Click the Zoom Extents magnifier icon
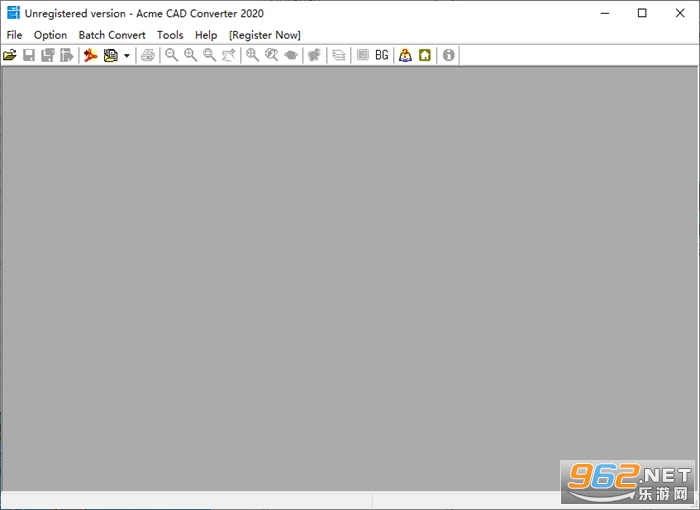Image resolution: width=700 pixels, height=510 pixels. (252, 55)
